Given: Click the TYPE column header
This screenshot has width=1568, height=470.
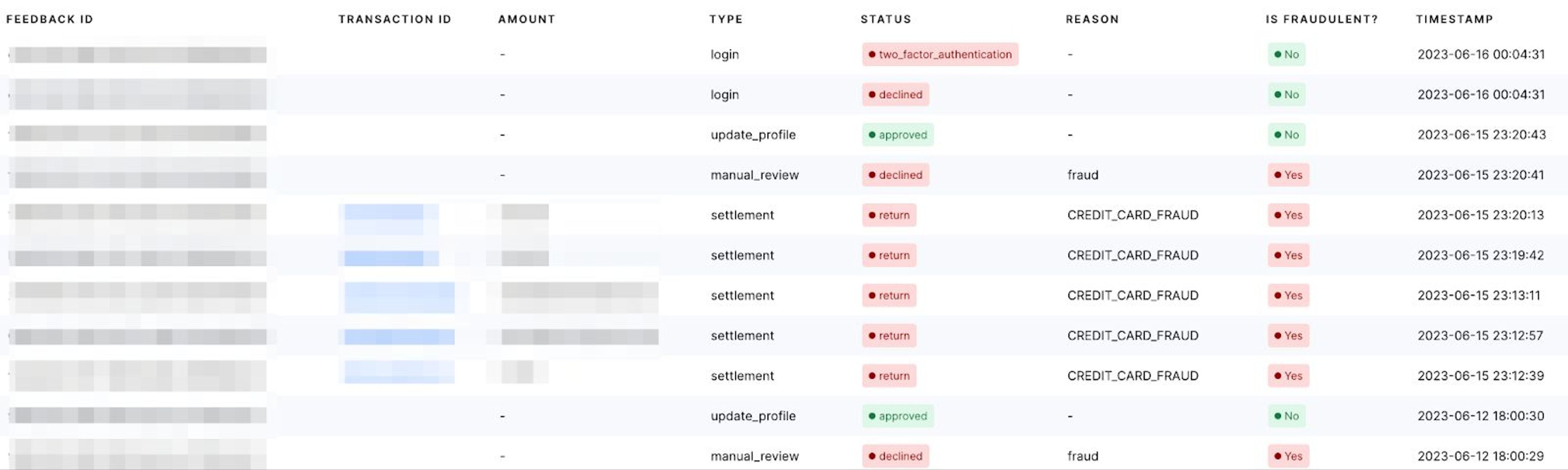Looking at the screenshot, I should pos(726,19).
